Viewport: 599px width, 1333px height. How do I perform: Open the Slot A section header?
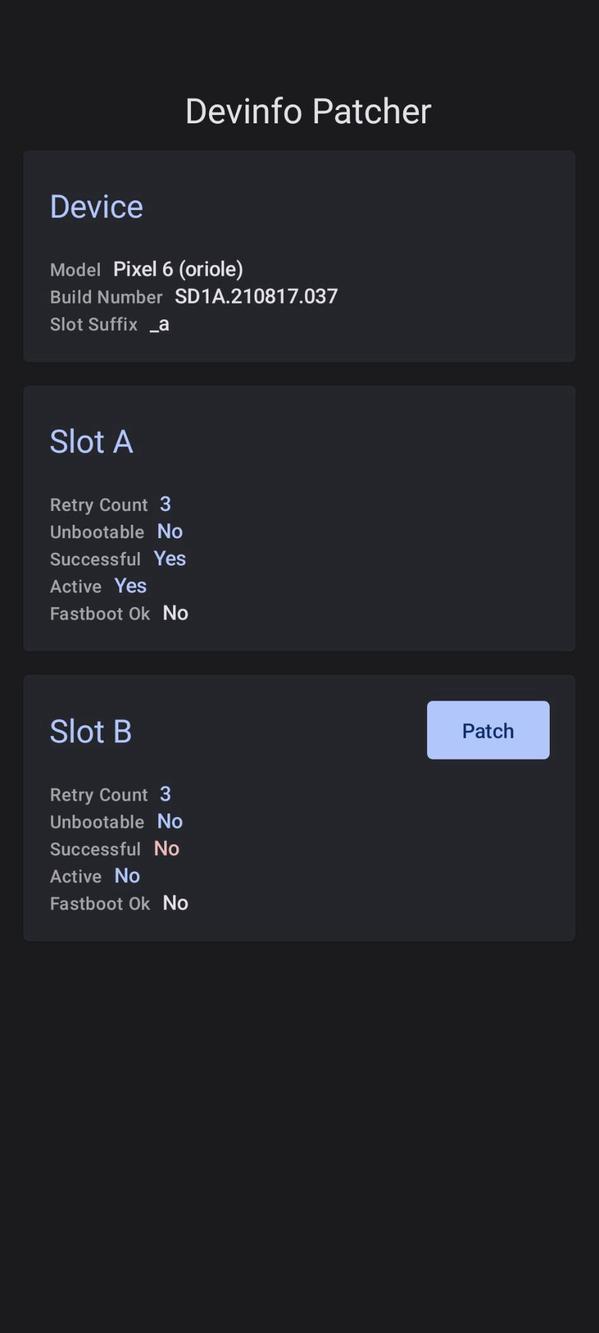coord(91,441)
